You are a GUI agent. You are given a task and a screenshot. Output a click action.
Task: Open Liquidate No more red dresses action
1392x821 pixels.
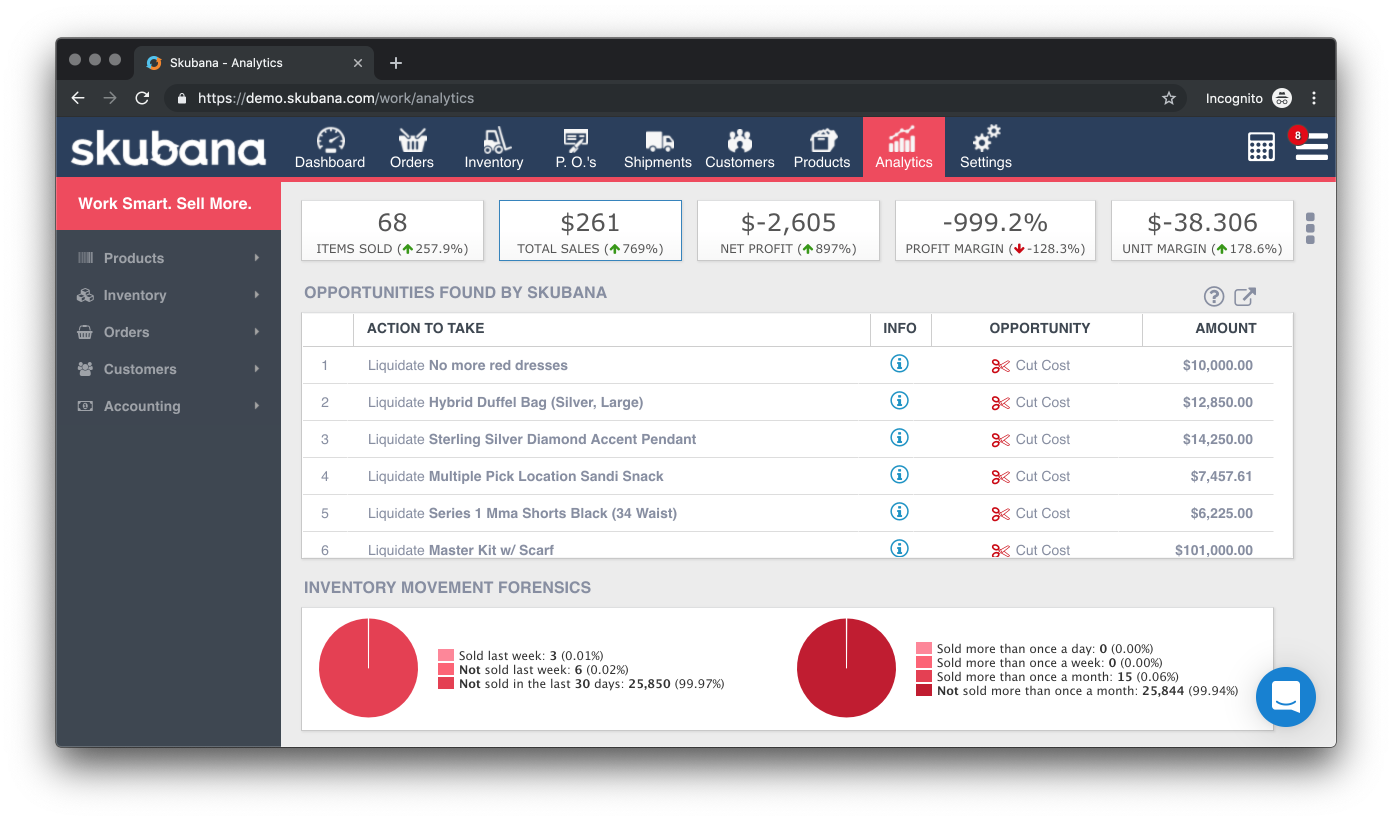[467, 365]
